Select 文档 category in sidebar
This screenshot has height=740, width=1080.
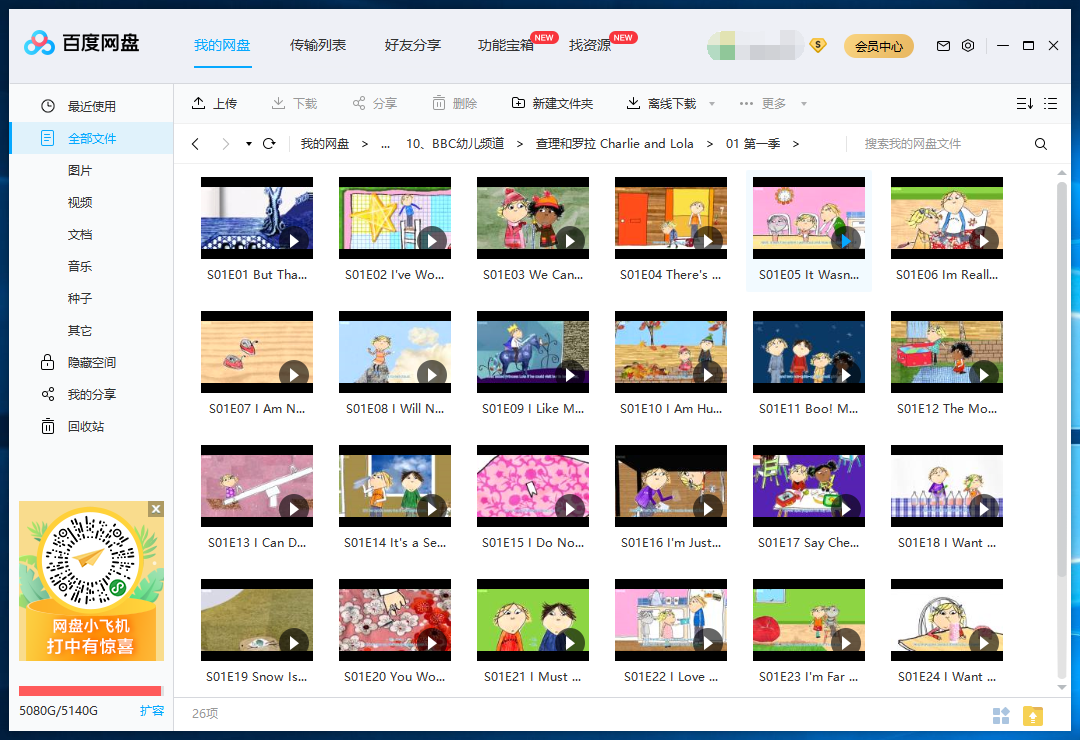coord(80,234)
